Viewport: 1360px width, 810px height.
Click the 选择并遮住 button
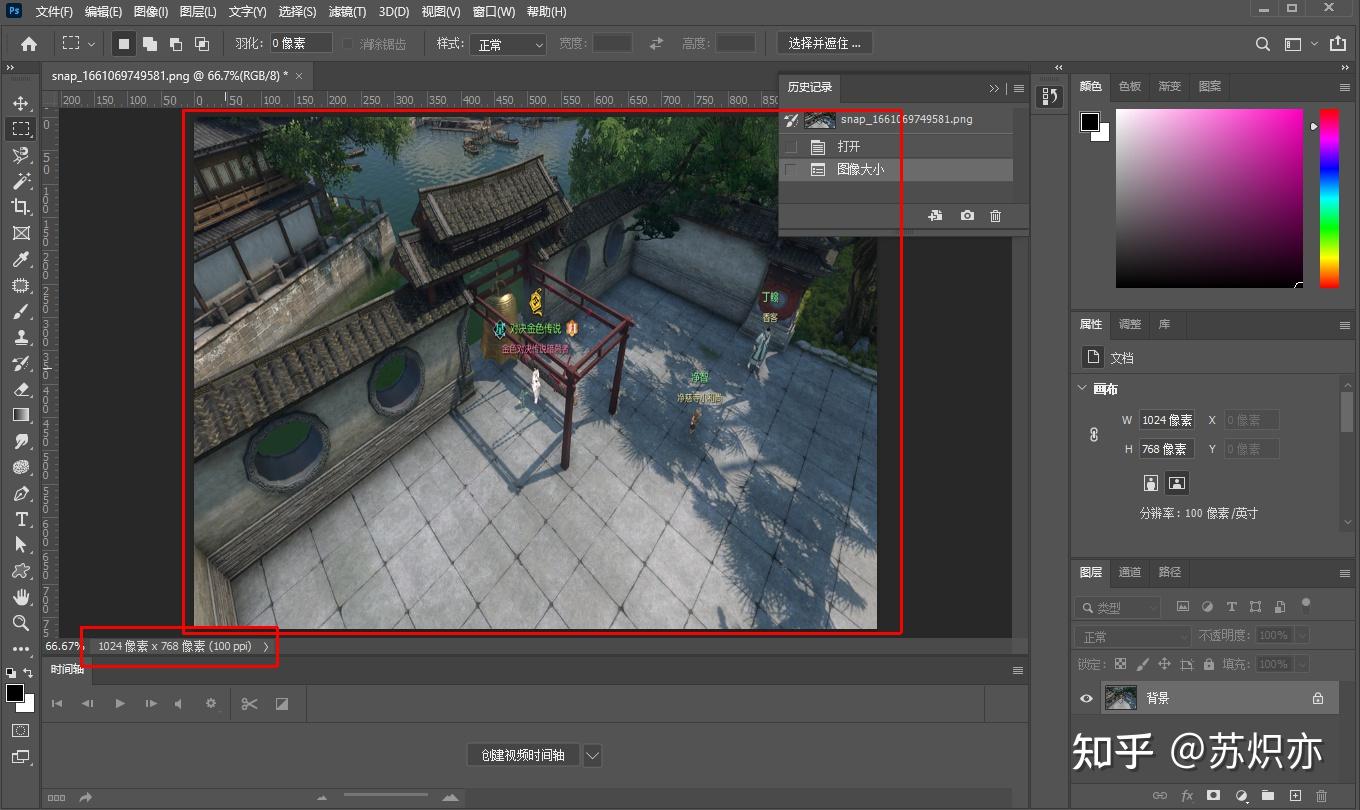[x=824, y=44]
